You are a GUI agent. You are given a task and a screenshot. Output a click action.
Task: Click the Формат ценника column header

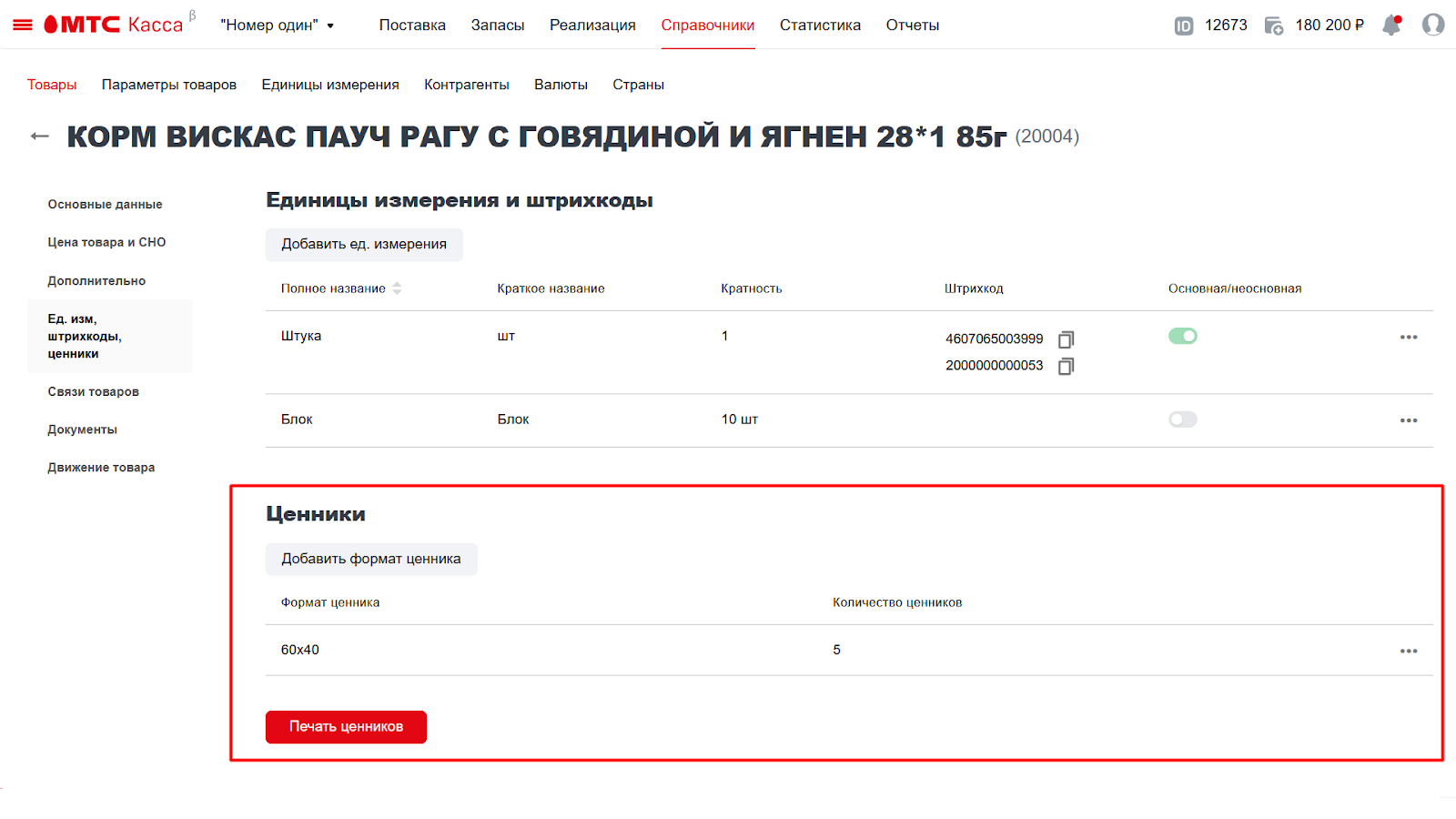pyautogui.click(x=330, y=602)
